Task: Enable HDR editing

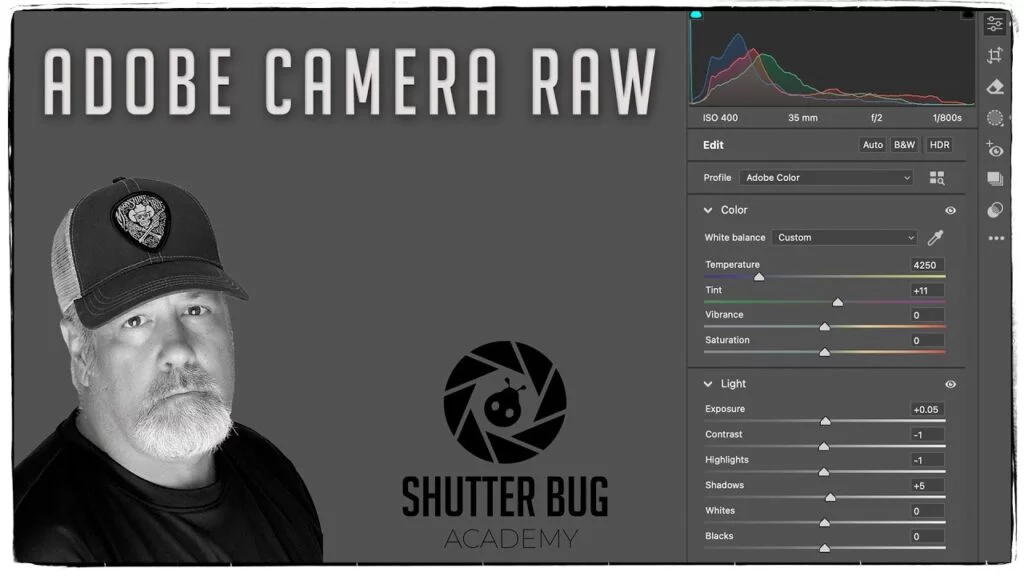Action: point(938,144)
